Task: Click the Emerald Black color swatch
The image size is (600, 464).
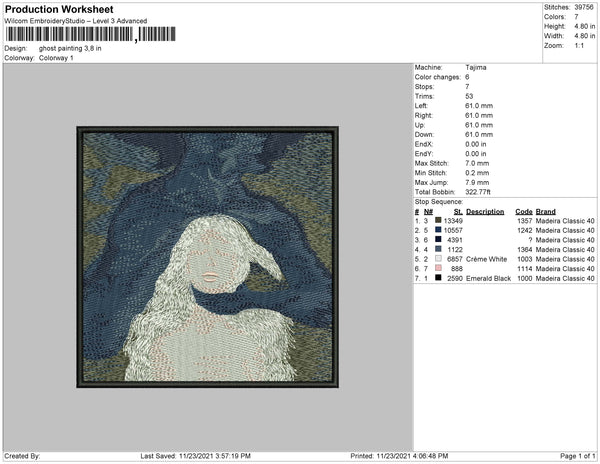Action: coord(438,278)
